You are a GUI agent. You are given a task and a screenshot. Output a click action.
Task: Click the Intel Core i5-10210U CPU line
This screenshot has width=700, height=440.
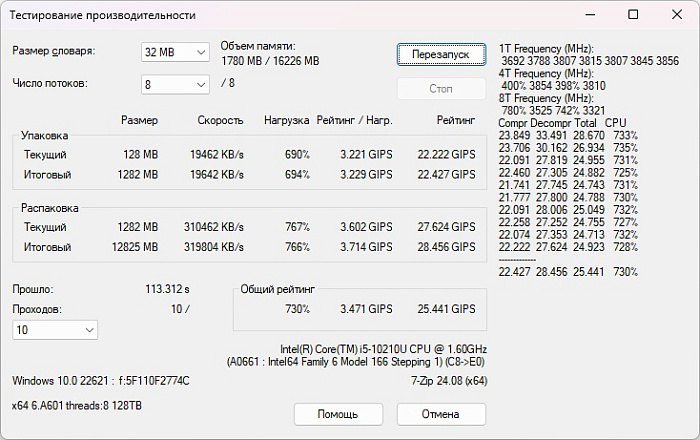pyautogui.click(x=383, y=349)
